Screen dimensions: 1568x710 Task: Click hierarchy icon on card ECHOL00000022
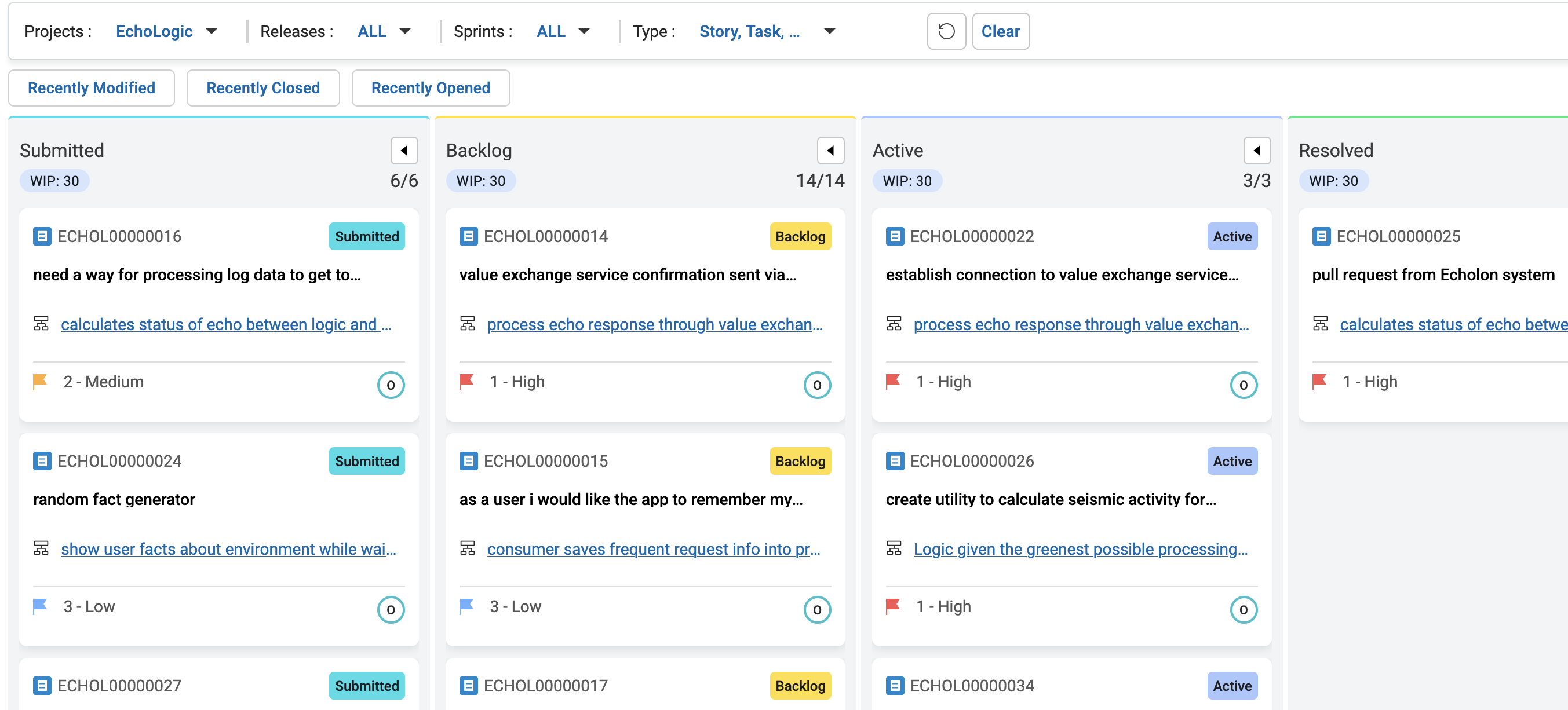pos(894,324)
